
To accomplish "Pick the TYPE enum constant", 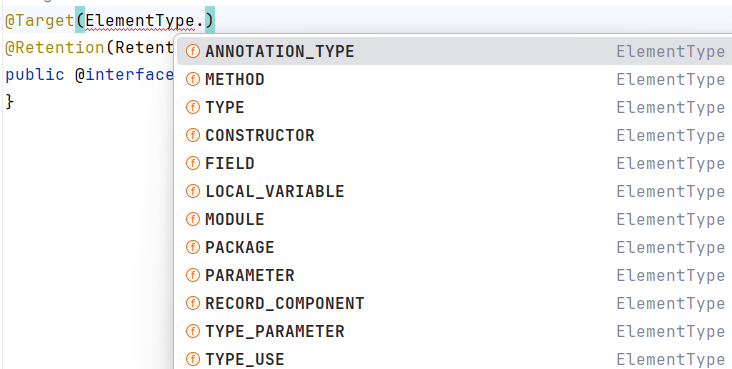I will [x=454, y=107].
